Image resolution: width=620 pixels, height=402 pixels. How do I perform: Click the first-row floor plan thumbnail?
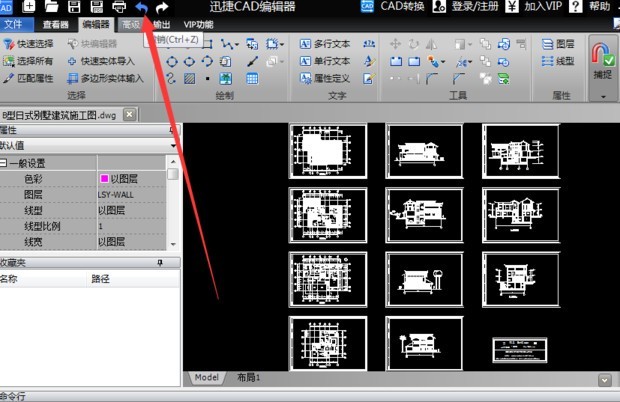(328, 151)
